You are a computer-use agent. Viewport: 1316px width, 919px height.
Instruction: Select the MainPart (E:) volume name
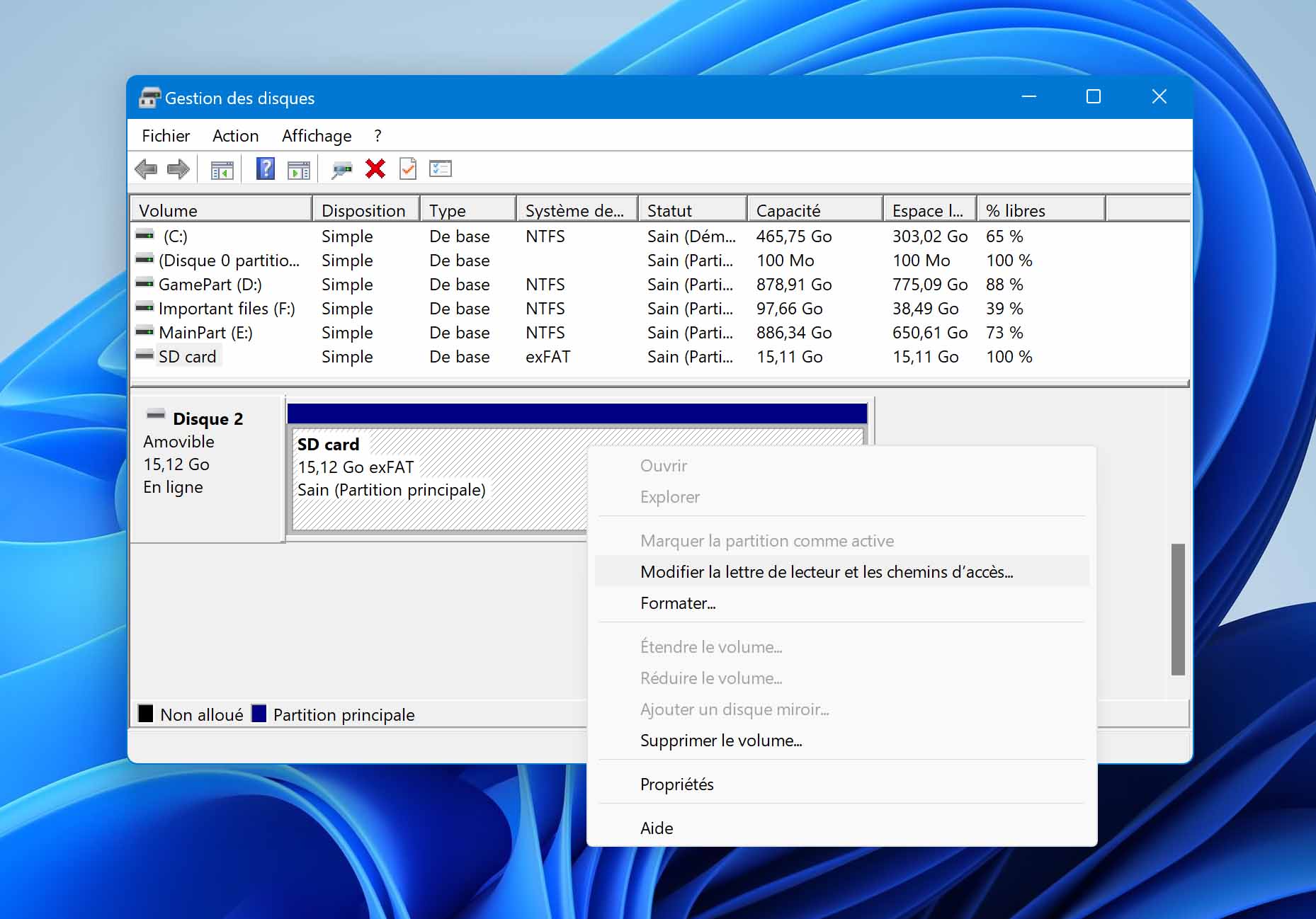tap(205, 332)
